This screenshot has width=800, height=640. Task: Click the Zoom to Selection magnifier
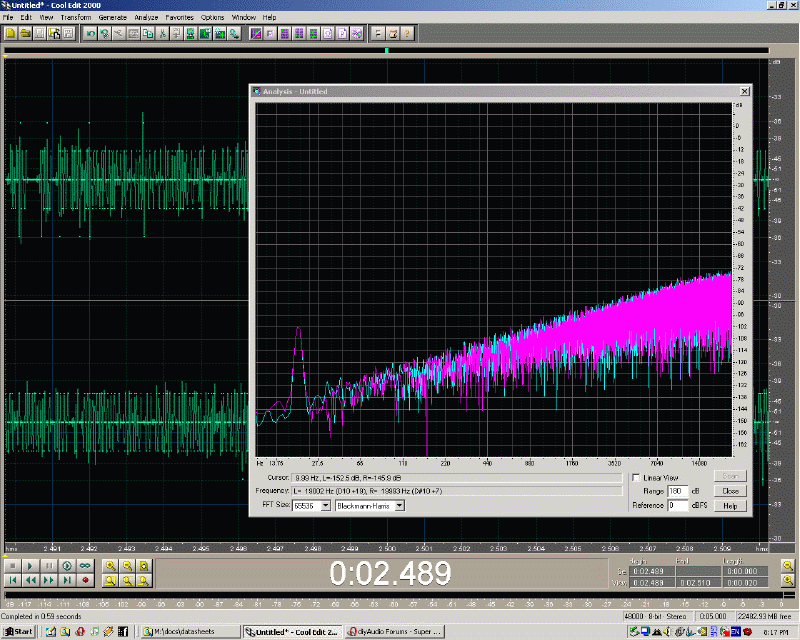(110, 580)
